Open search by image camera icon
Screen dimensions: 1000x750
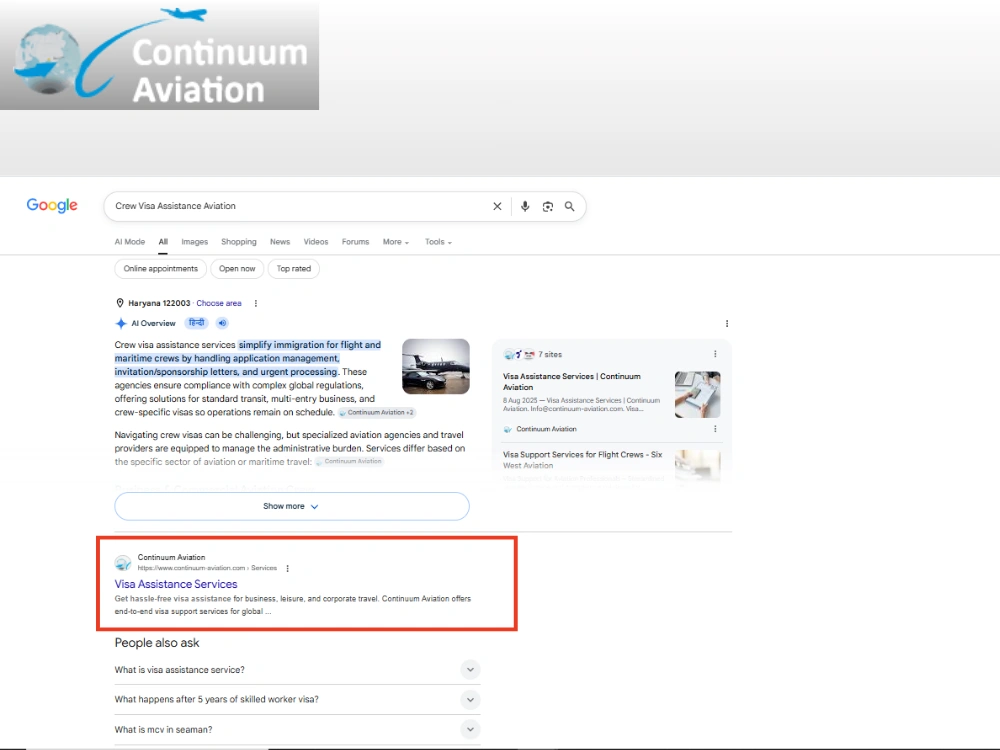click(x=548, y=207)
